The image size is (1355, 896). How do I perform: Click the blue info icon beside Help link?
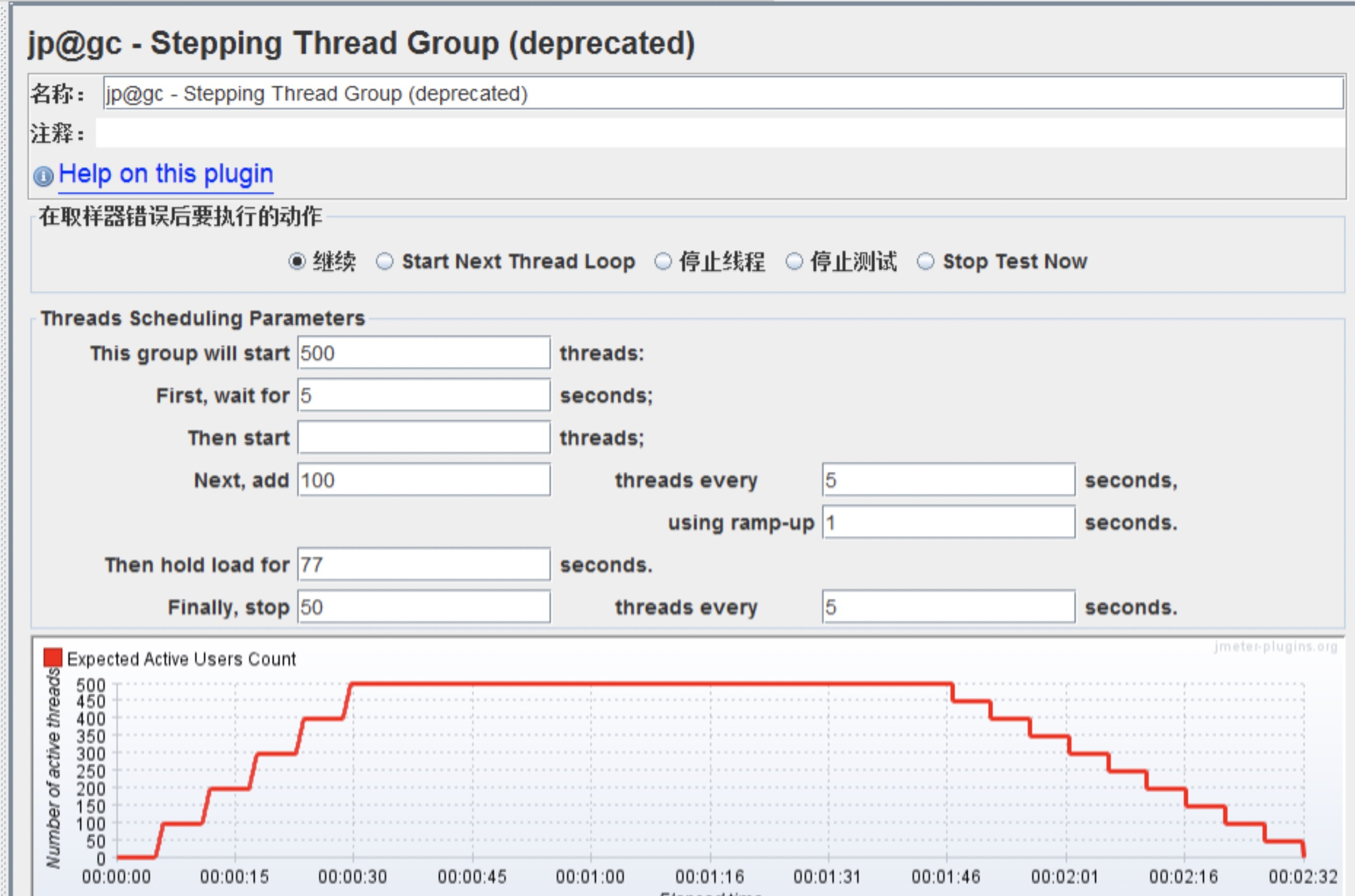tap(43, 176)
